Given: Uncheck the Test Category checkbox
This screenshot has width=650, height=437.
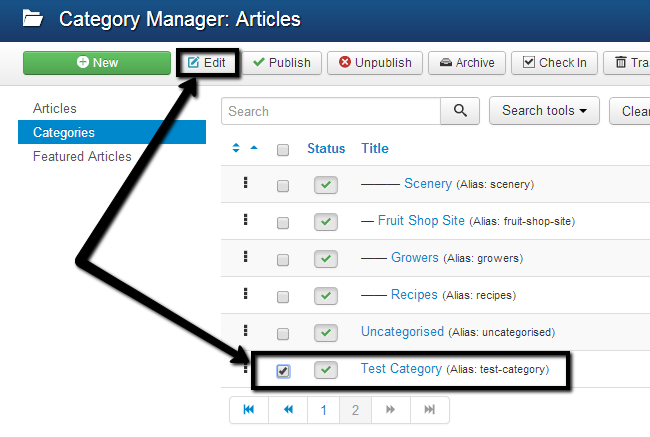Looking at the screenshot, I should coord(283,371).
